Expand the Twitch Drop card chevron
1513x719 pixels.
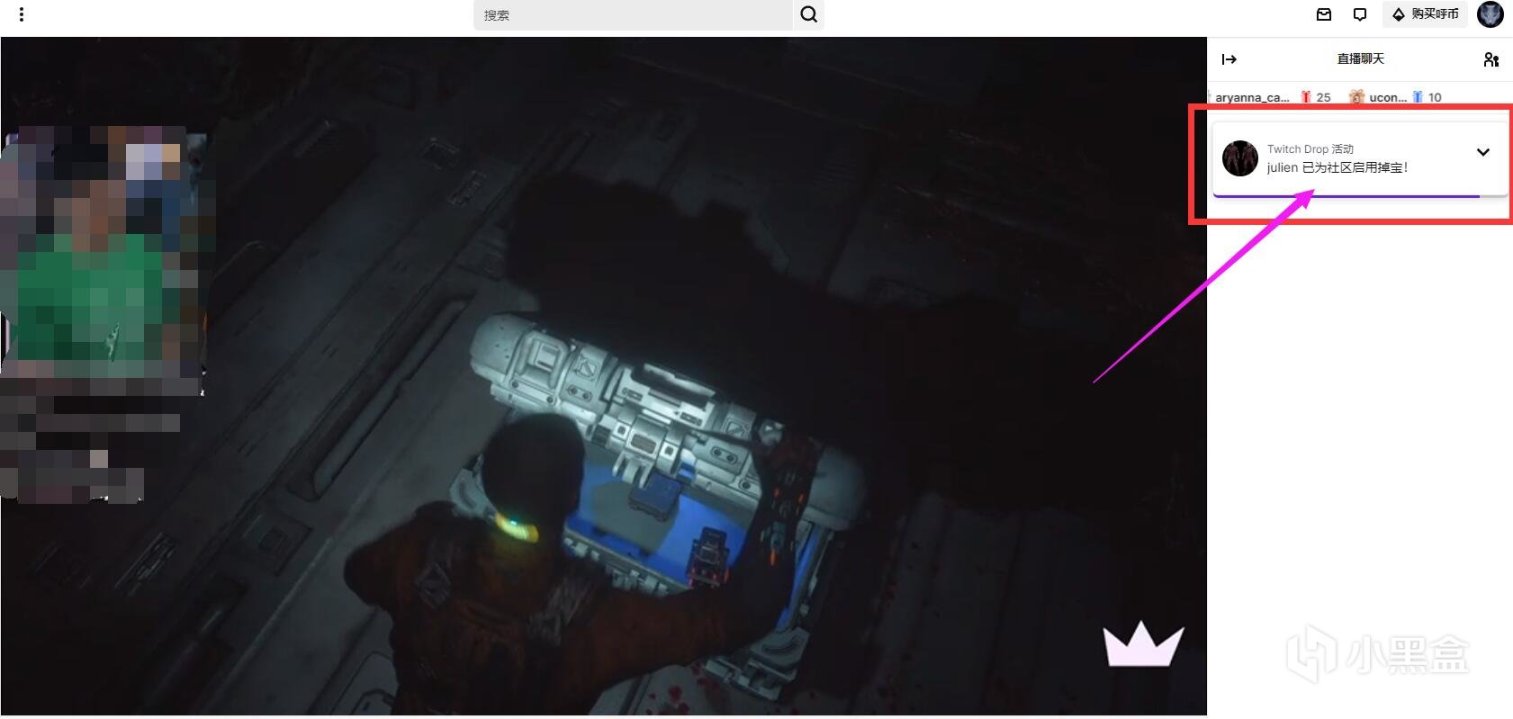point(1483,153)
